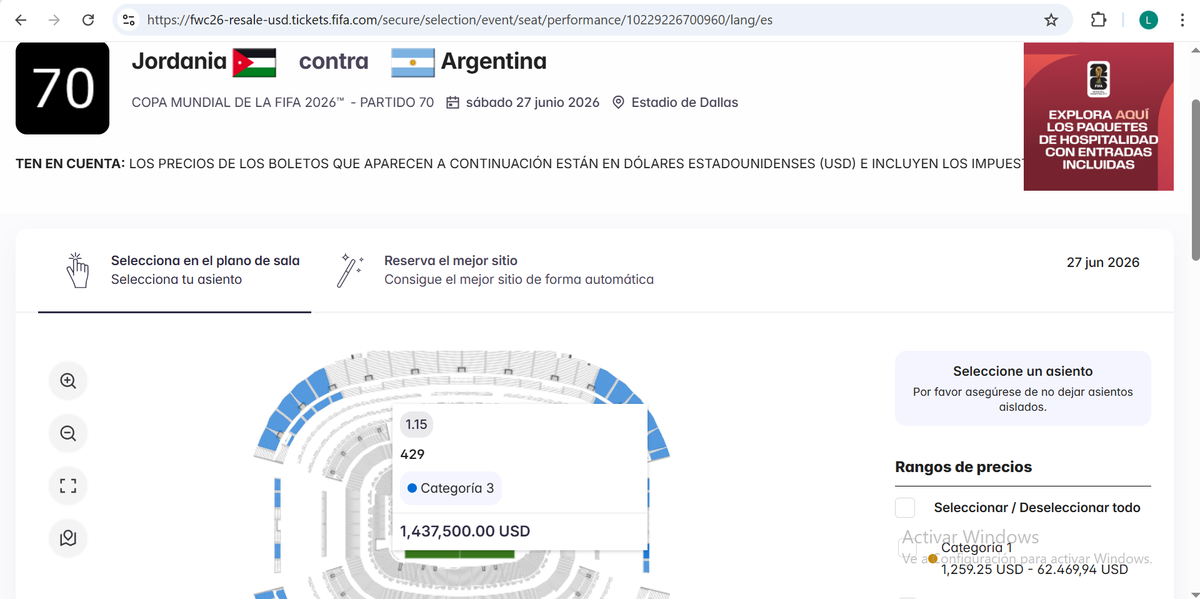This screenshot has height=599, width=1200.
Task: Click the green profile avatar
Action: [x=1148, y=19]
